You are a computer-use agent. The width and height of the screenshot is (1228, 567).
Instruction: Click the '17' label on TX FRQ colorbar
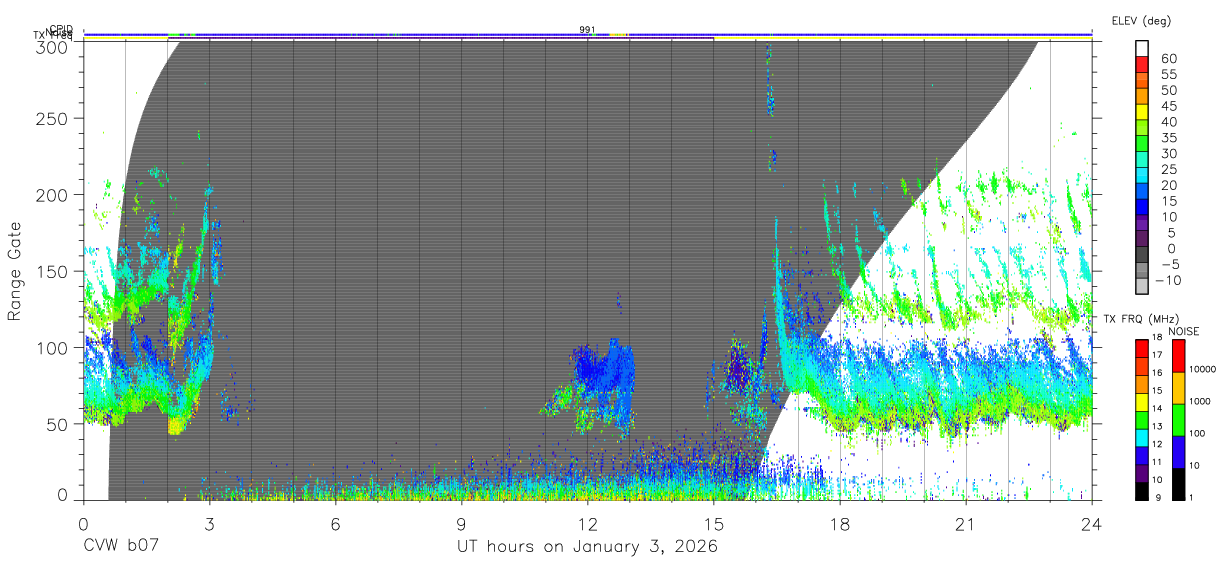pos(1157,355)
